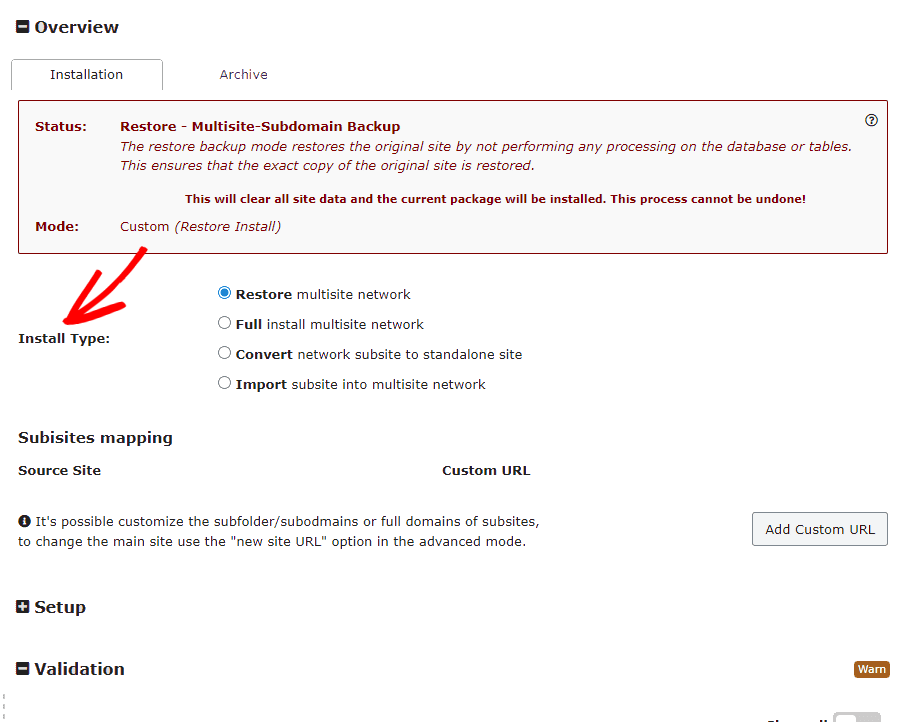901x722 pixels.
Task: Click the Install Type label
Action: [64, 338]
